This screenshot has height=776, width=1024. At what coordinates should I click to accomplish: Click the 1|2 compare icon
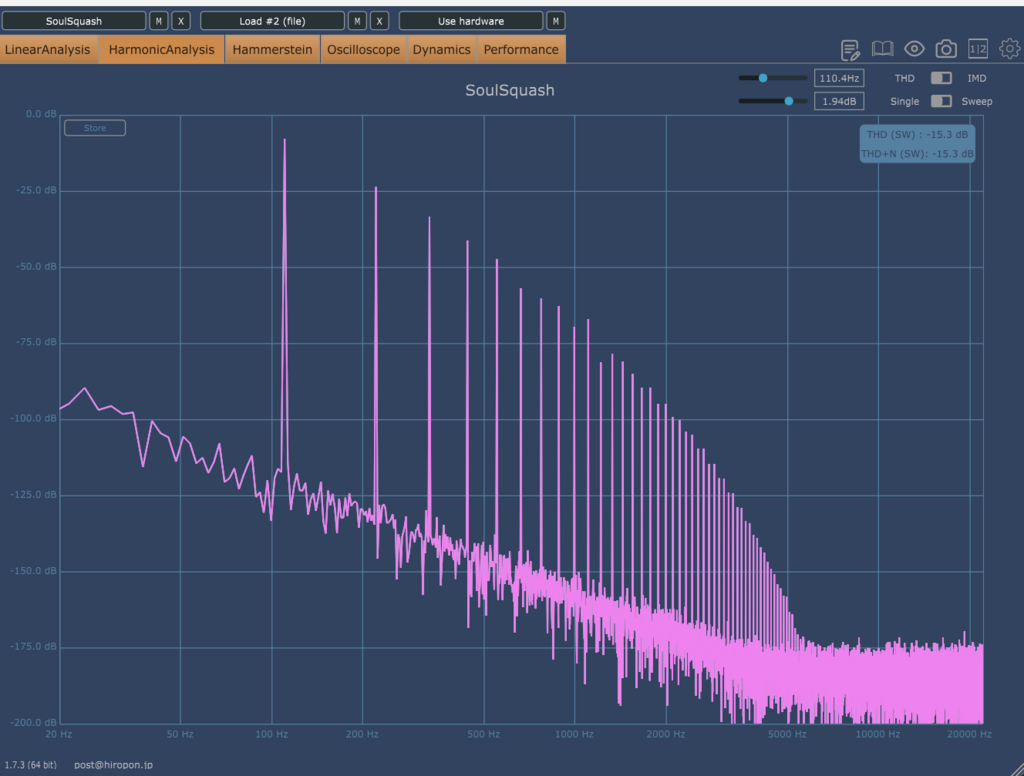pyautogui.click(x=978, y=49)
